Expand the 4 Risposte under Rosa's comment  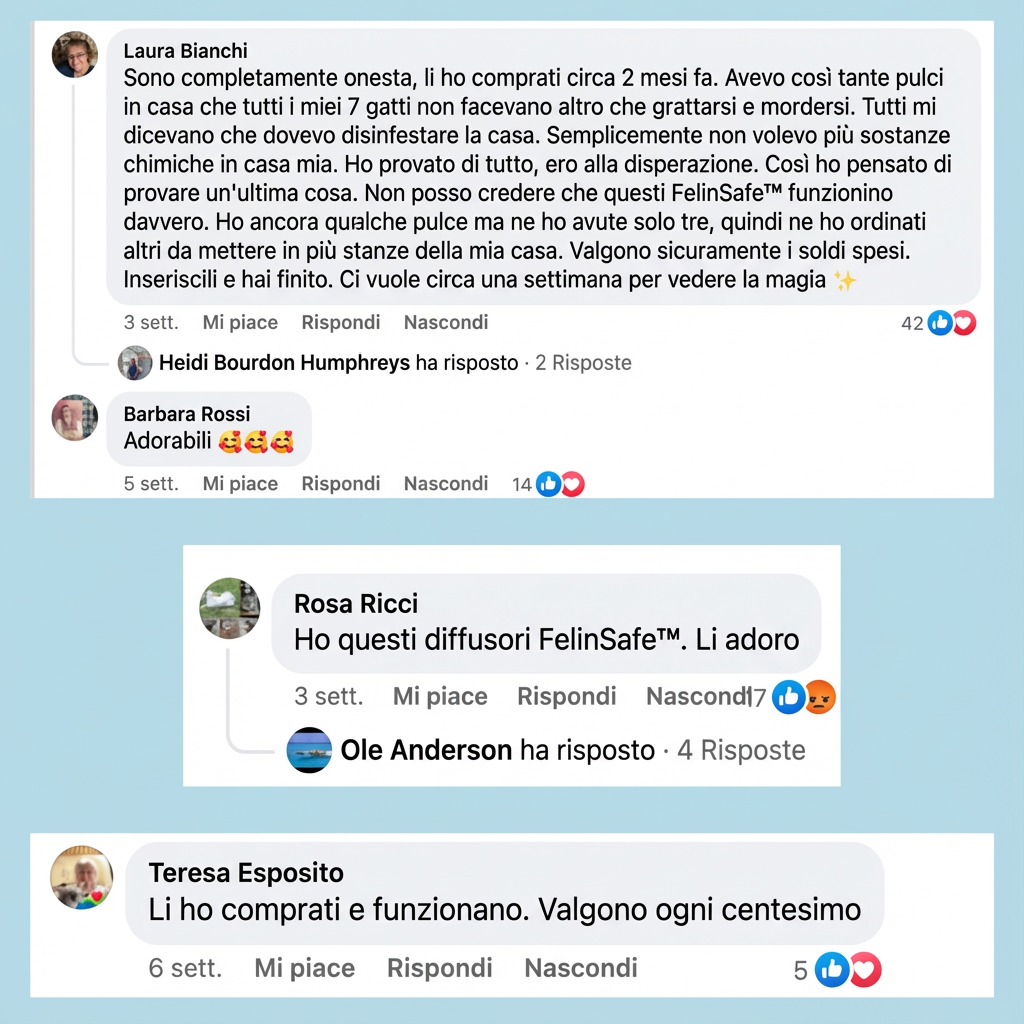[741, 750]
